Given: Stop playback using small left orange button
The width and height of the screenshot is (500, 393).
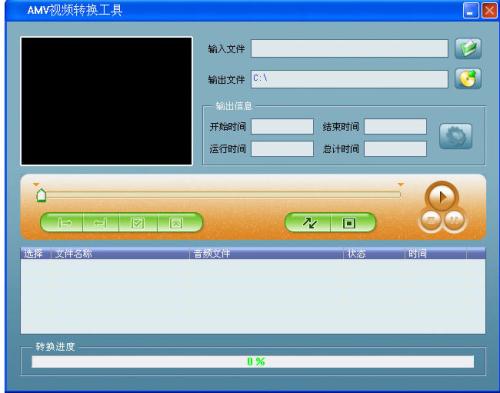Looking at the screenshot, I should point(431,220).
